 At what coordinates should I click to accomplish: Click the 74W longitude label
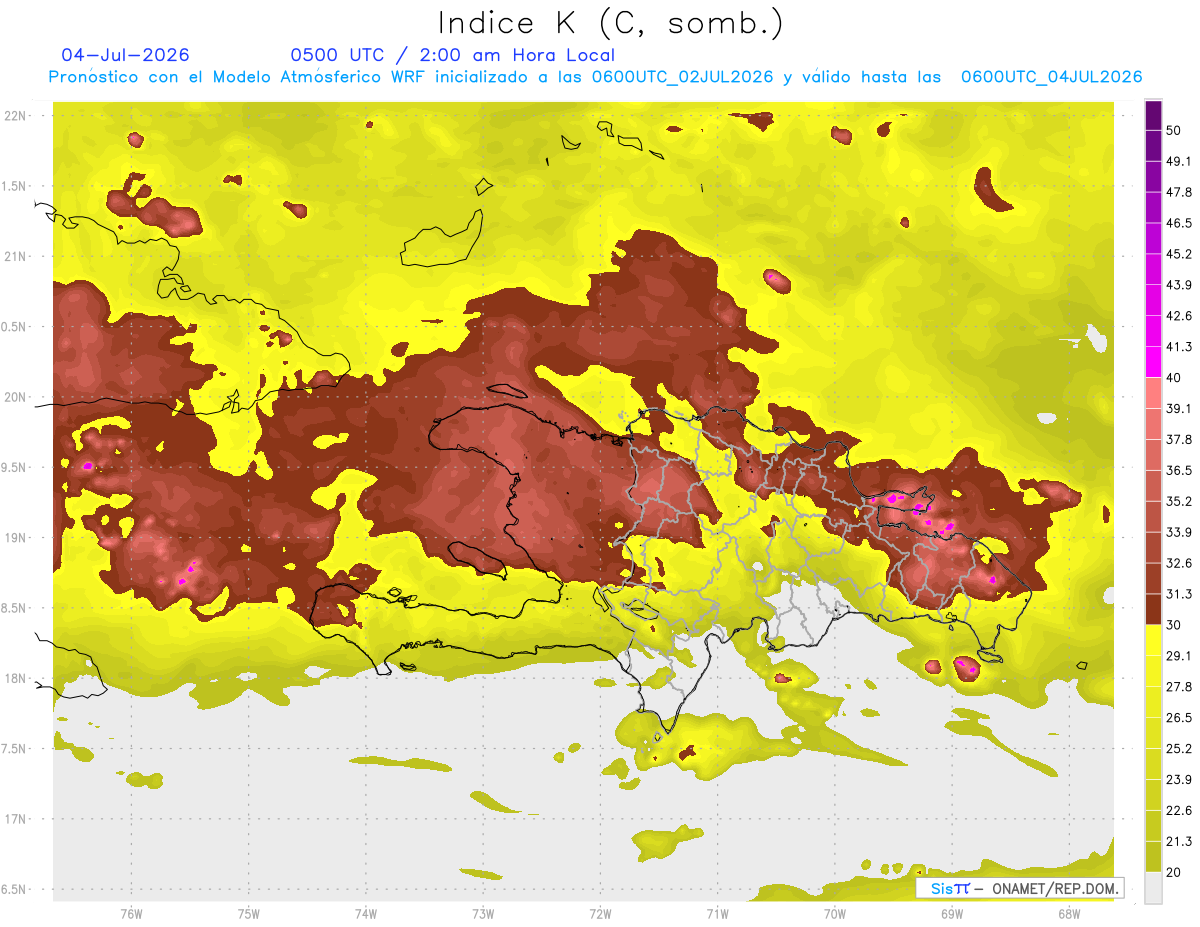366,913
